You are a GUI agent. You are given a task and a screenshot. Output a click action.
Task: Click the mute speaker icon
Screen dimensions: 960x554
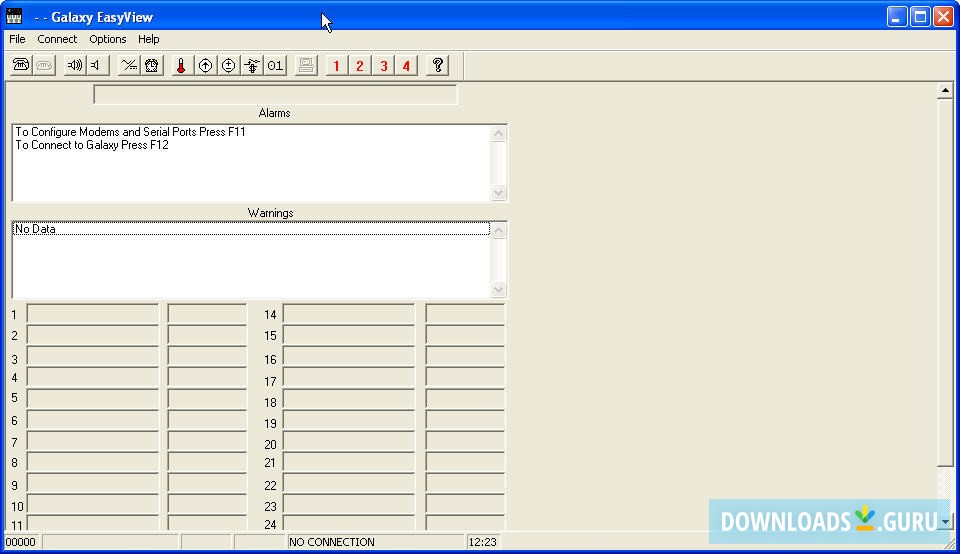(x=98, y=65)
